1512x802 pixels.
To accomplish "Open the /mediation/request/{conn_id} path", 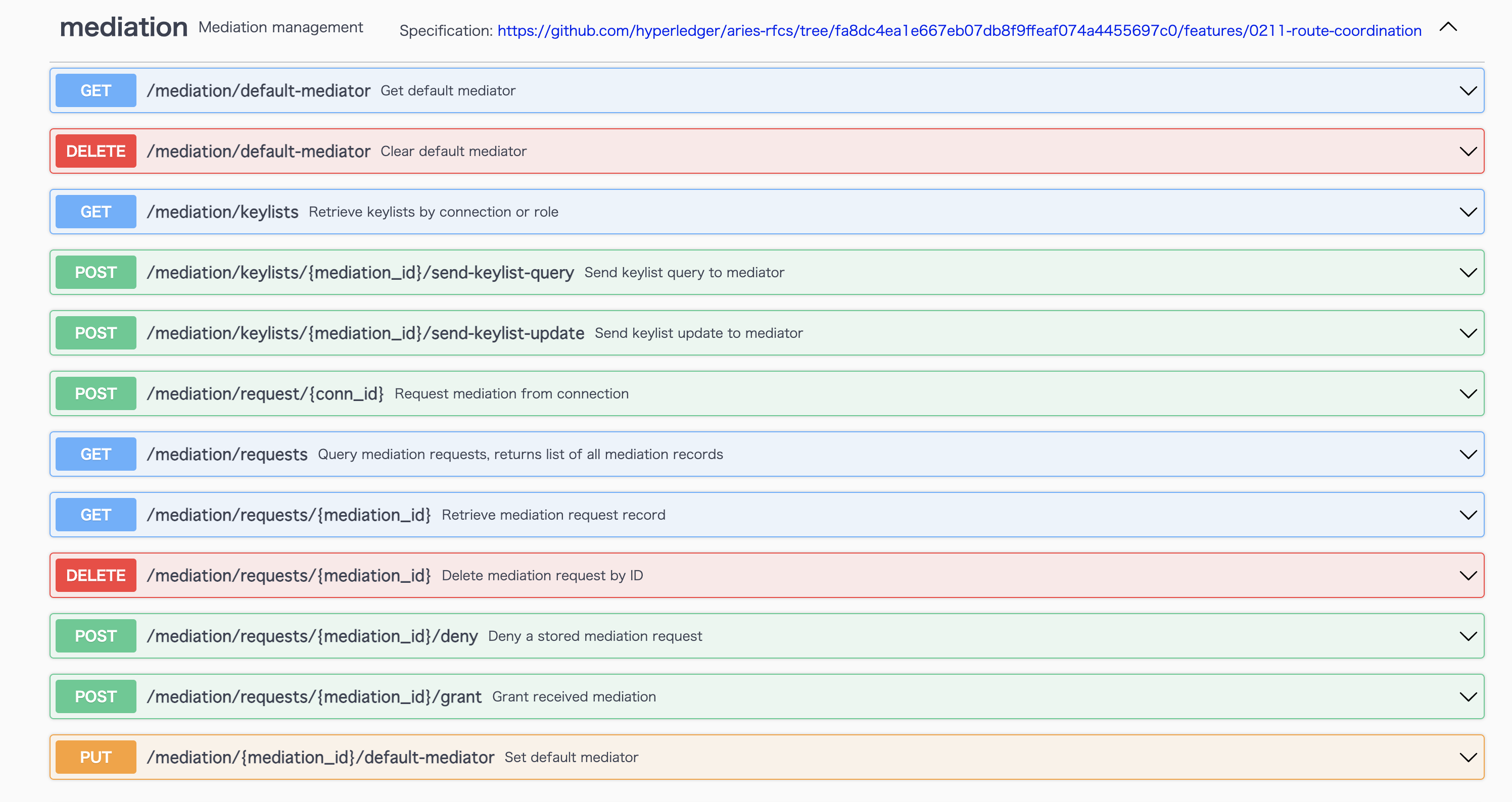I will point(265,393).
